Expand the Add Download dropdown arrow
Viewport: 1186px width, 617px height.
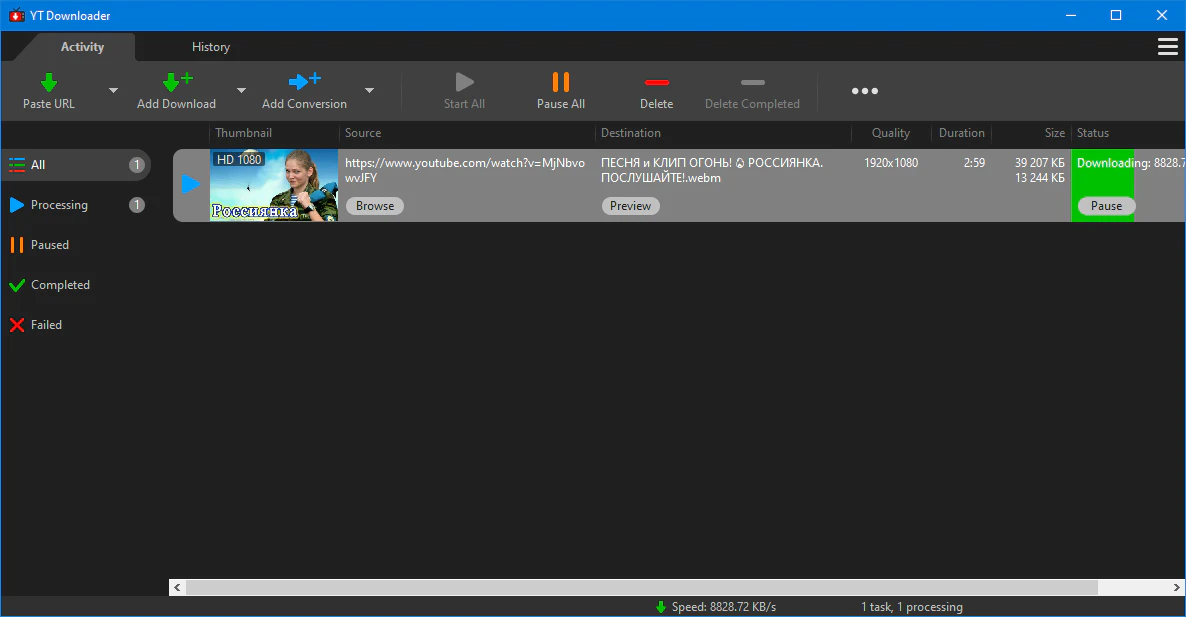tap(241, 91)
